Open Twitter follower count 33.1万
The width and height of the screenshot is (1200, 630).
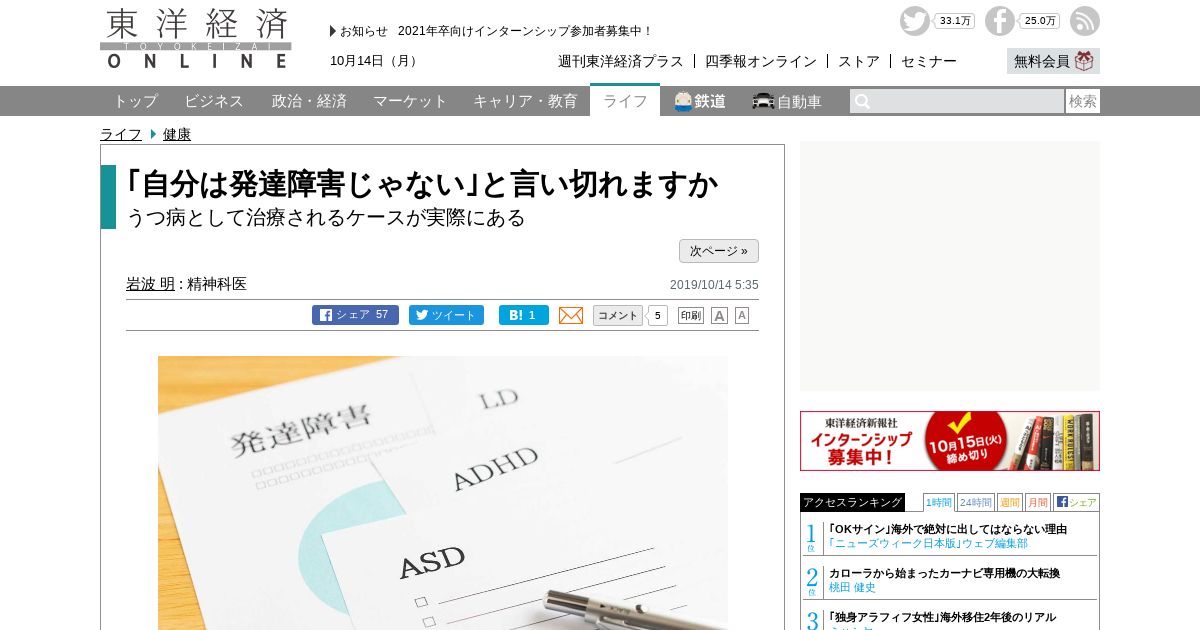(955, 21)
